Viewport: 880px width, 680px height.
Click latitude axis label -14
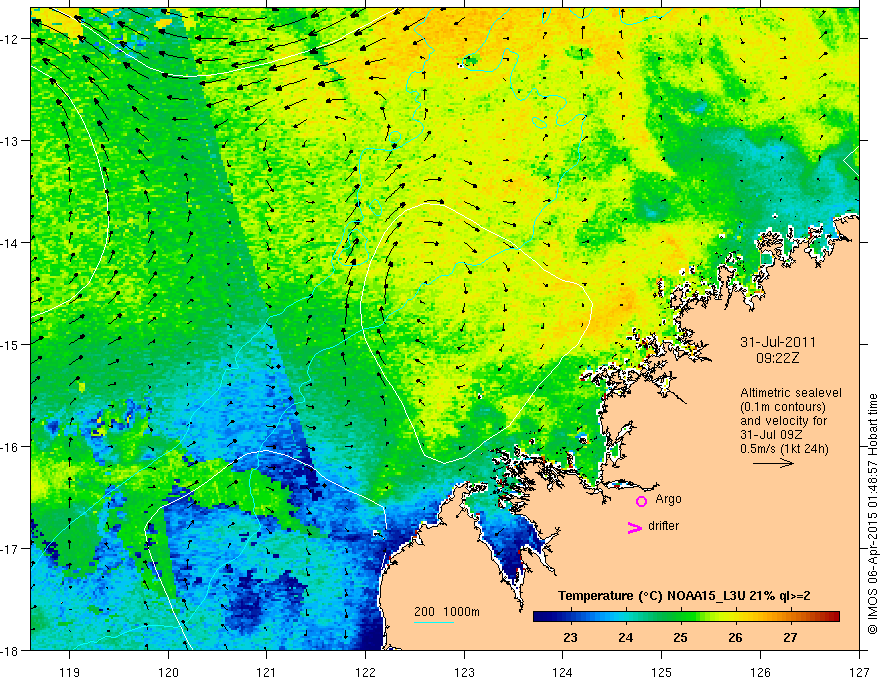(x=9, y=243)
